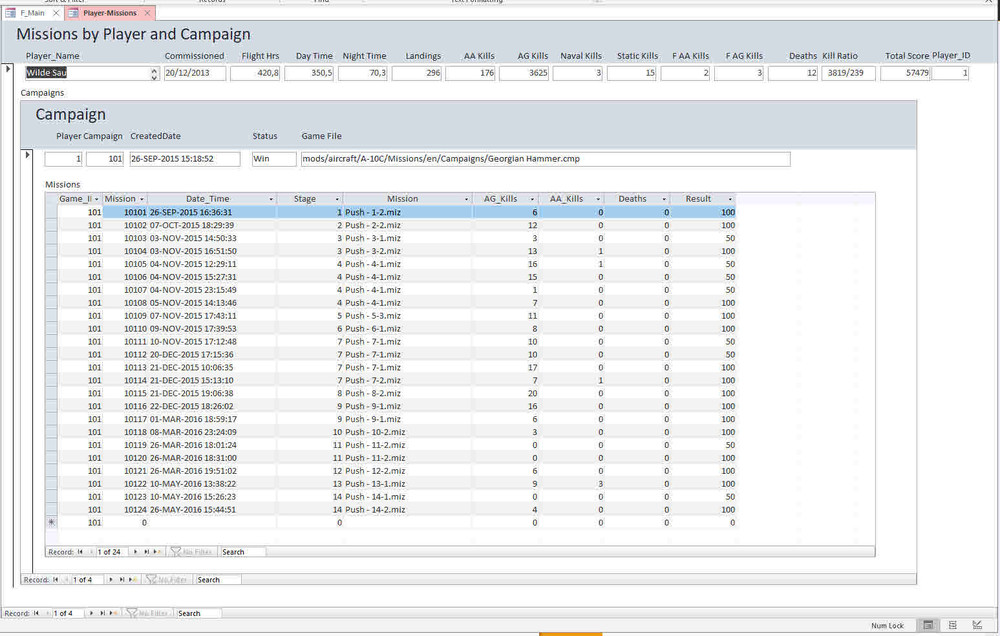Switch to Design View in status bar

(976, 625)
